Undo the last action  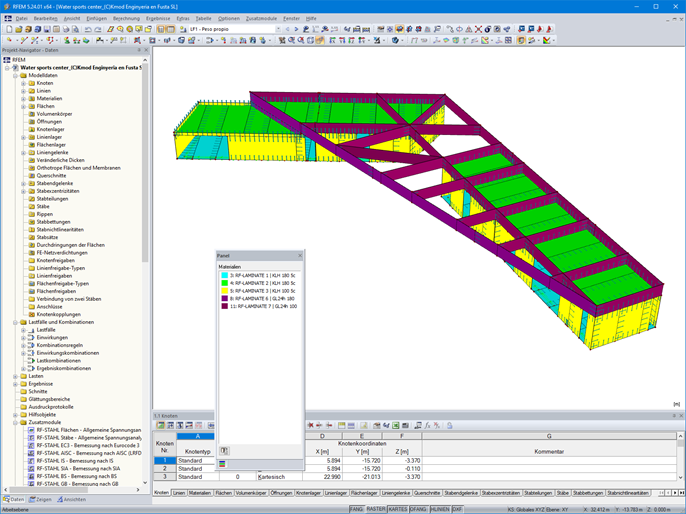pos(88,29)
